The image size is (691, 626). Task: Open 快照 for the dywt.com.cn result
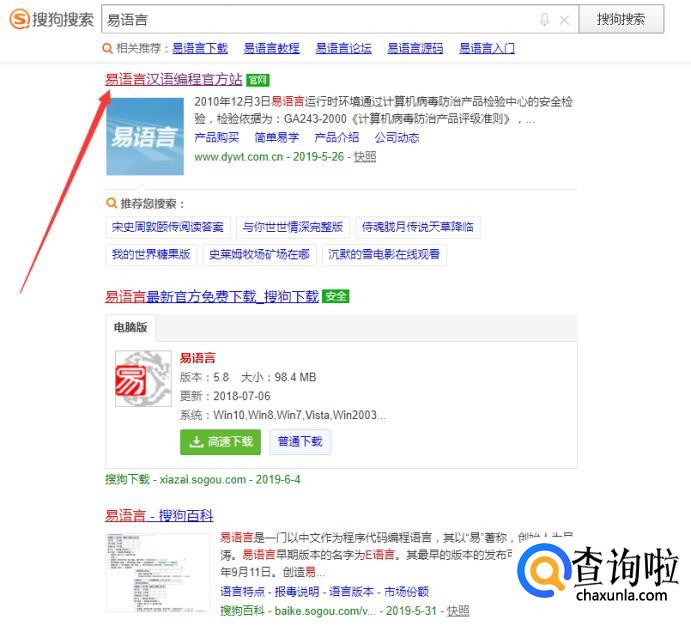click(365, 156)
